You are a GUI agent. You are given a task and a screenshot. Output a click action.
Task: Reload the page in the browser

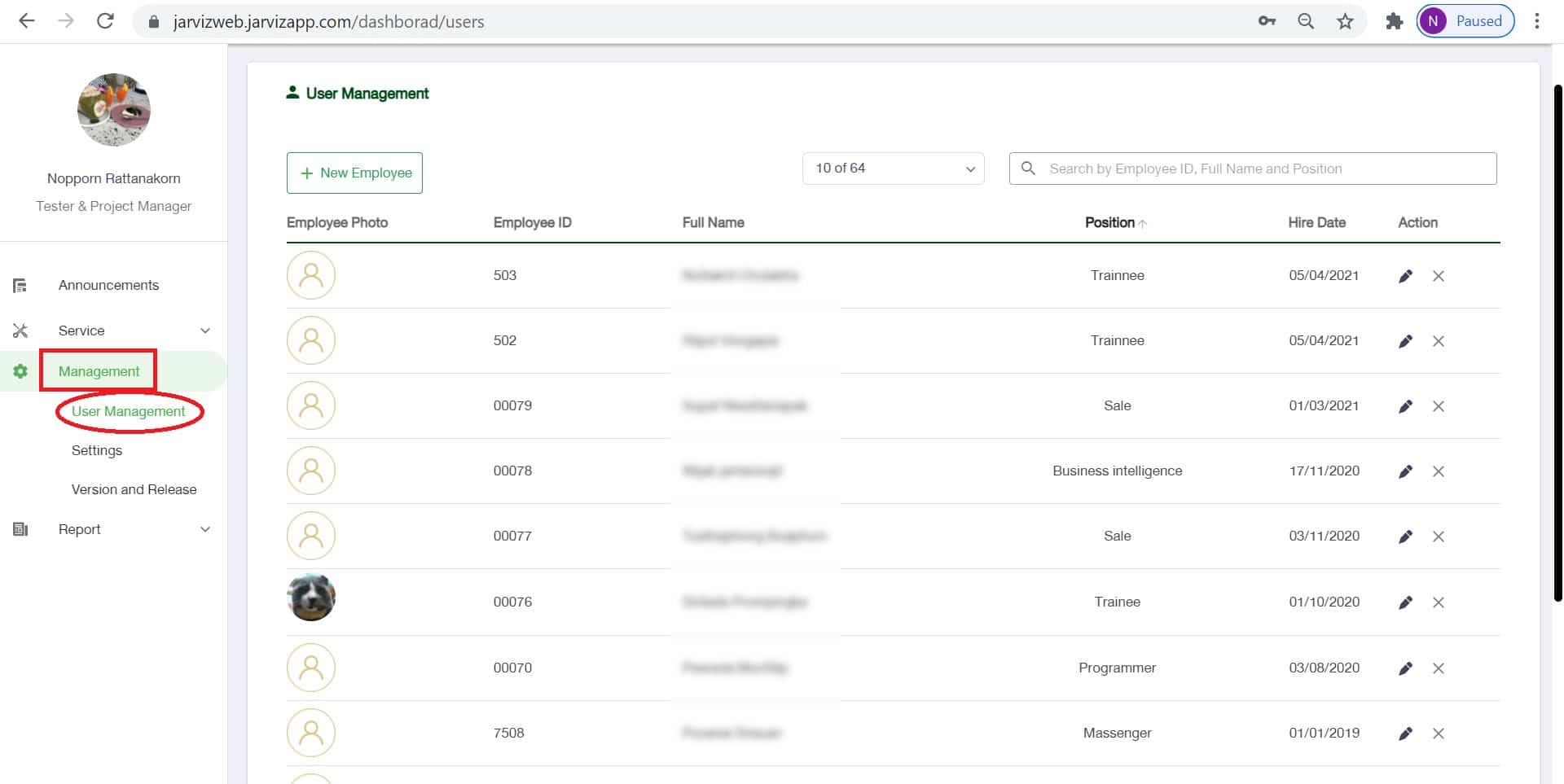105,21
